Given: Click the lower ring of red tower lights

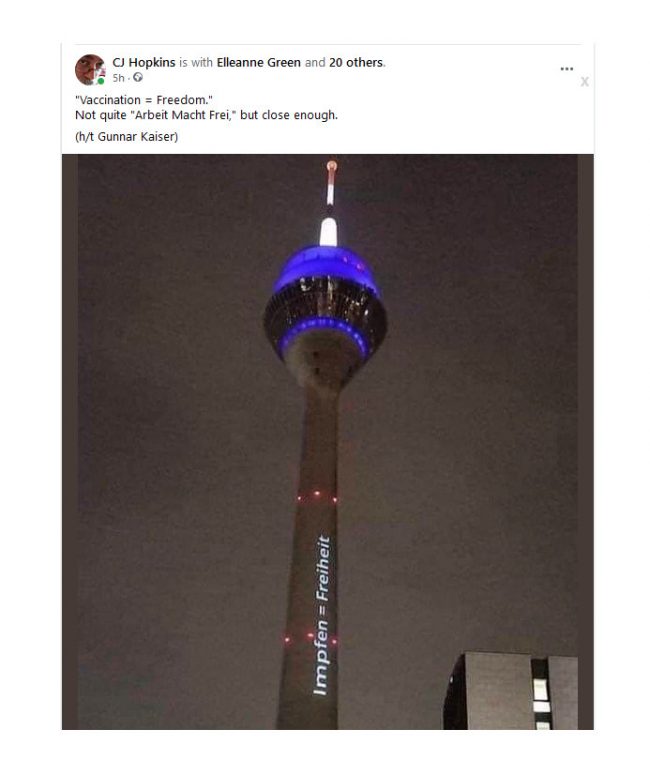Looking at the screenshot, I should pyautogui.click(x=310, y=637).
